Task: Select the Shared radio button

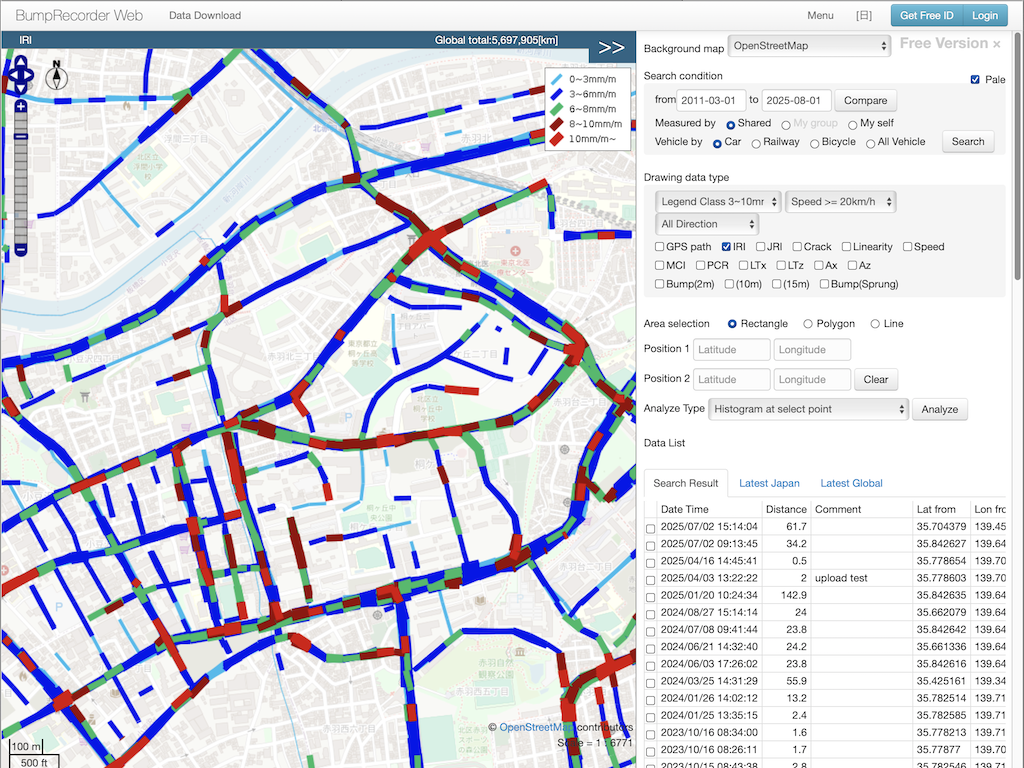Action: [x=731, y=124]
